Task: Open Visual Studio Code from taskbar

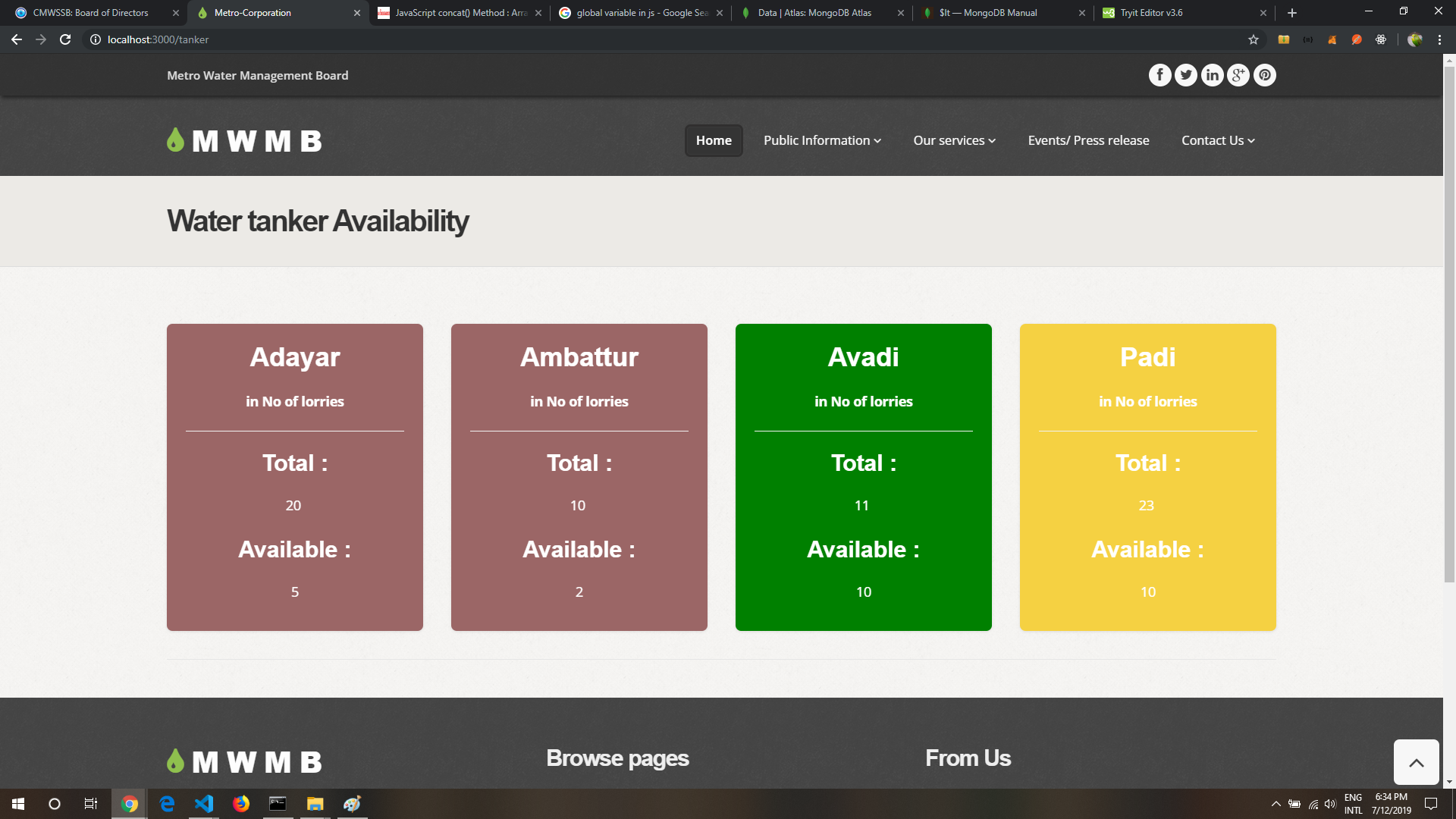Action: [204, 804]
